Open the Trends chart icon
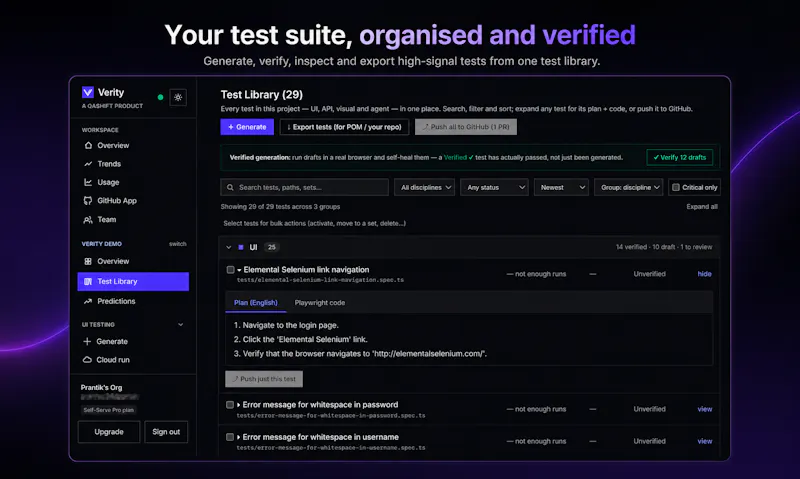 (88, 164)
